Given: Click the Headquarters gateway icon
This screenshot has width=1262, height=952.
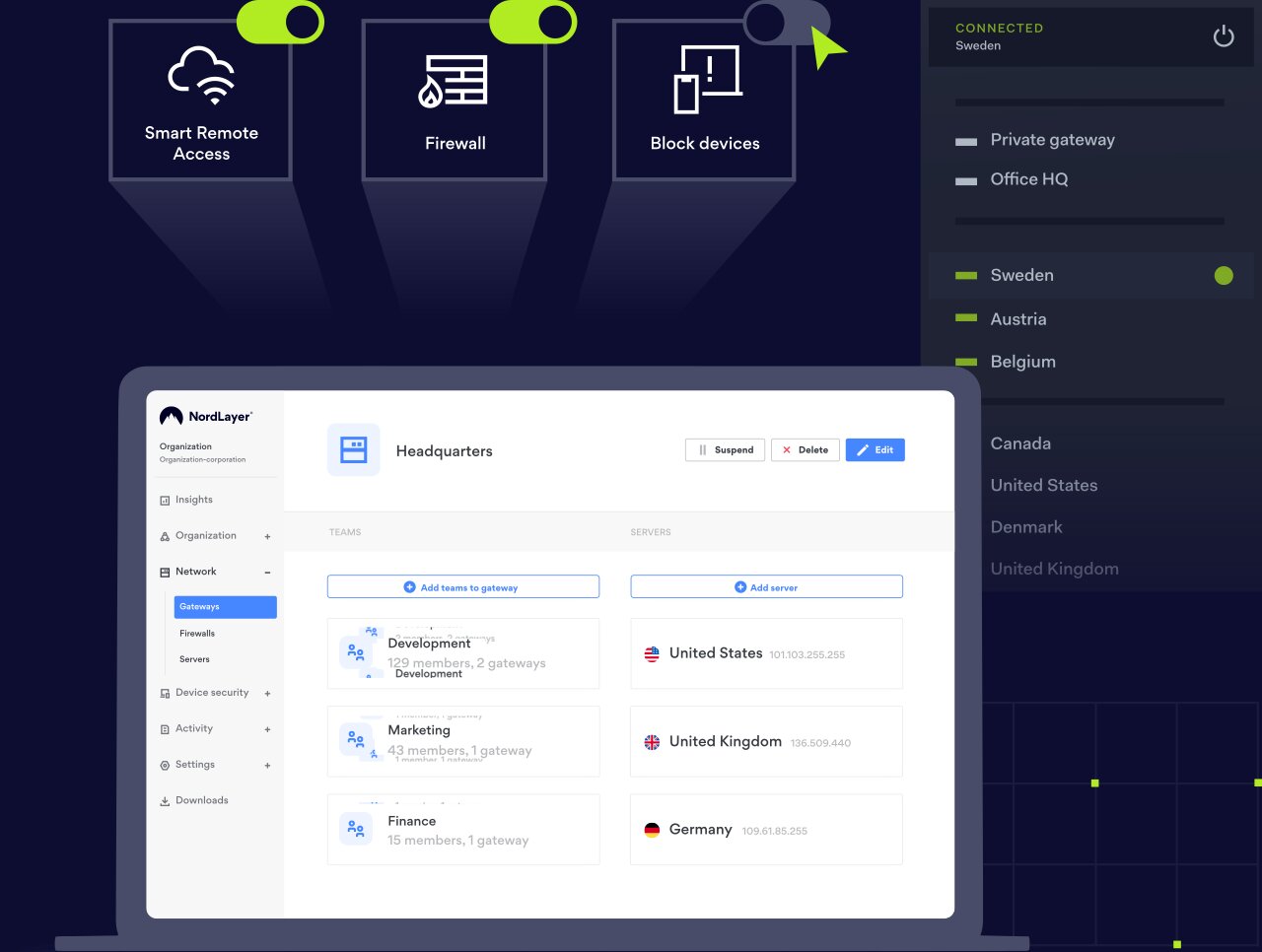Looking at the screenshot, I should point(353,450).
